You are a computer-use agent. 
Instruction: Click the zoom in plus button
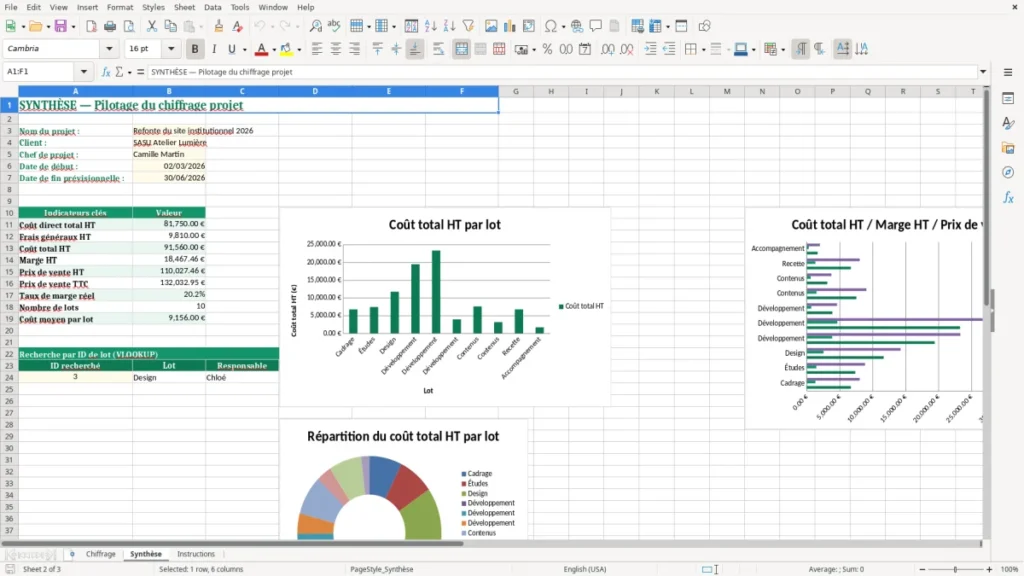point(989,569)
